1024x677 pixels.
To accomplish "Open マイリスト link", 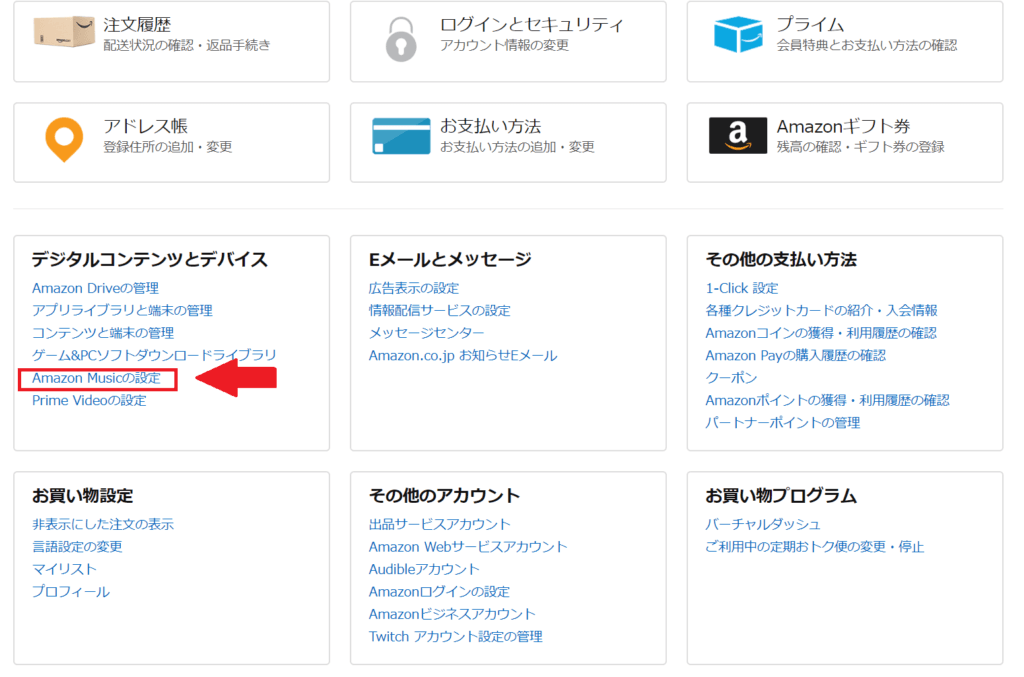I will pos(64,569).
